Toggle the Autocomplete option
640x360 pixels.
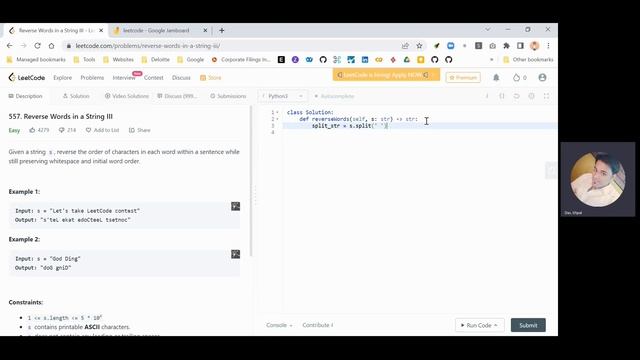point(334,96)
